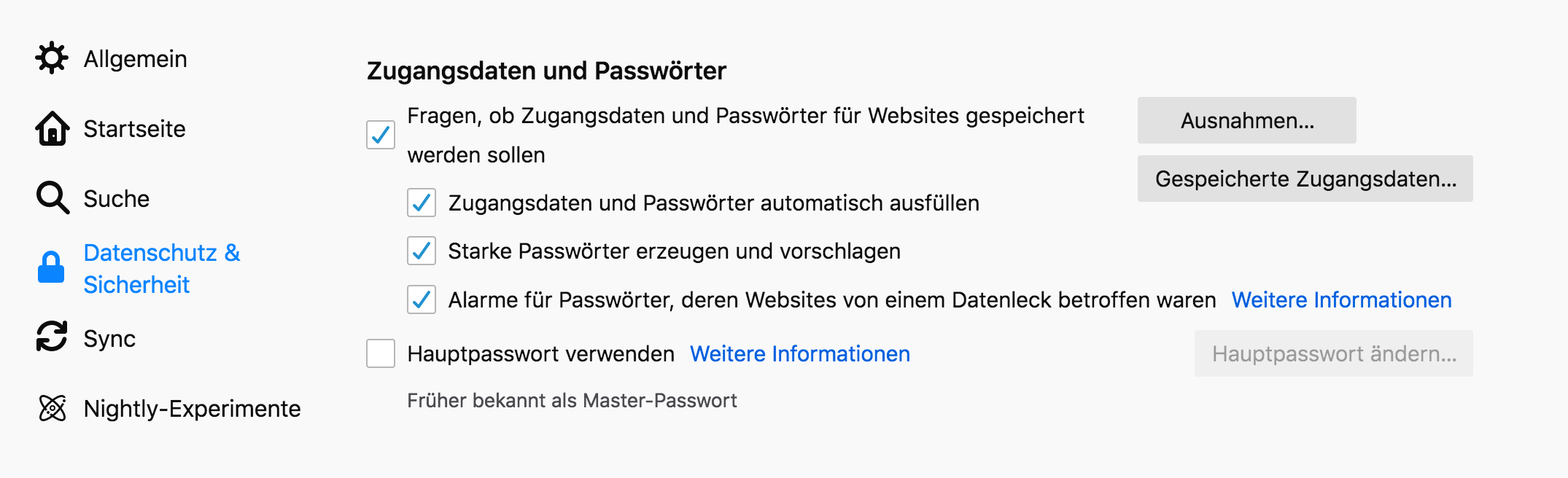Disable automatic filling of Zugangsdaten
1568x478 pixels.
point(422,203)
